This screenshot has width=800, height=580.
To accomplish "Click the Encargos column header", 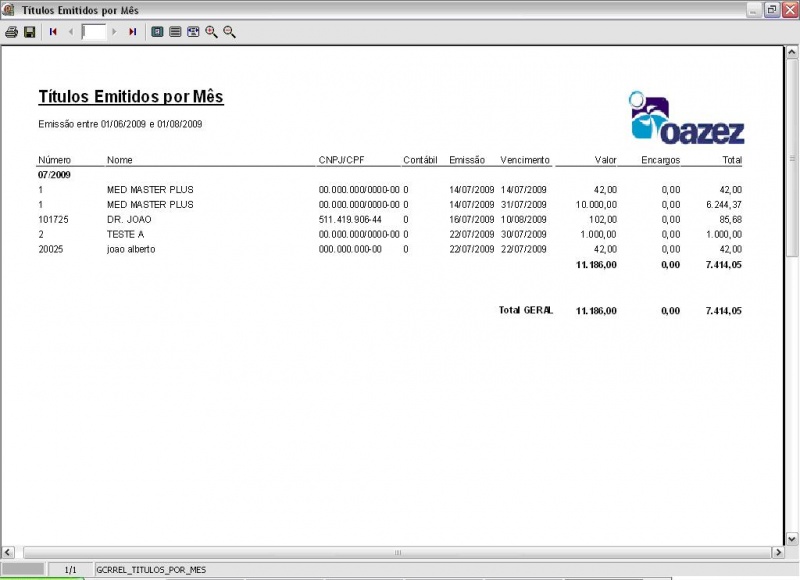I will tap(661, 160).
